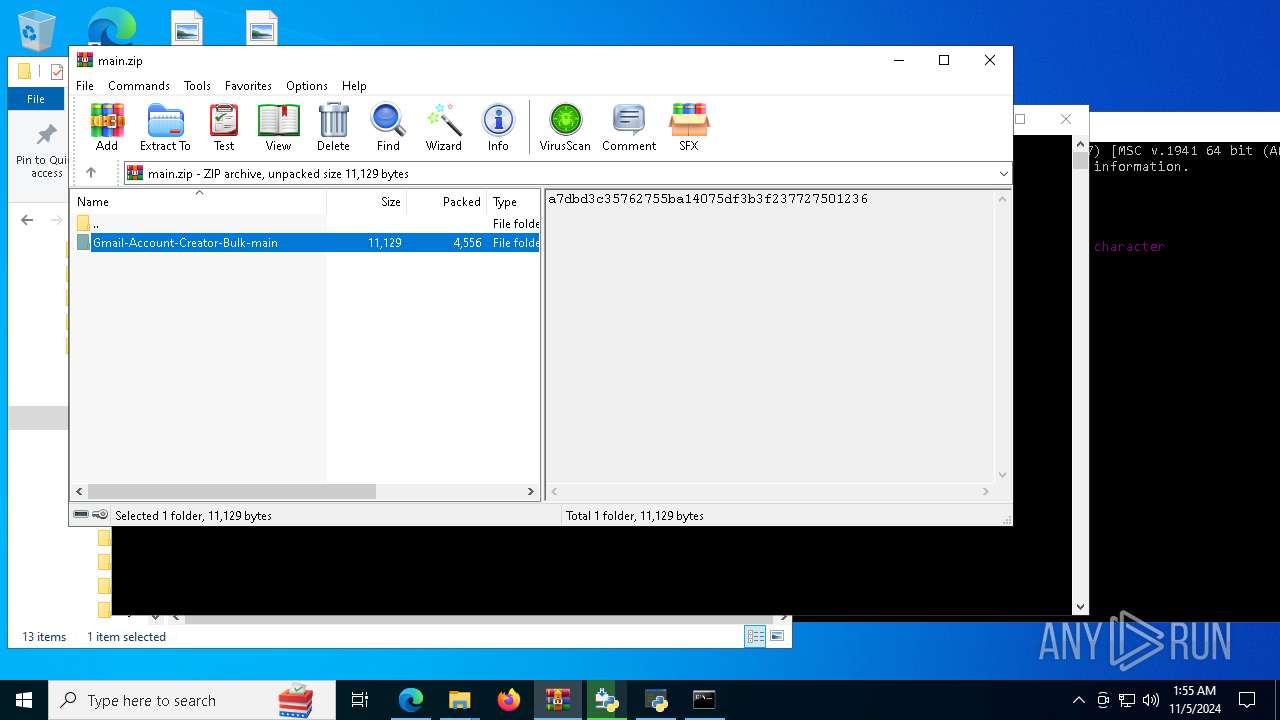Open the Windows Start menu
Viewport: 1280px width, 720px height.
tap(24, 700)
